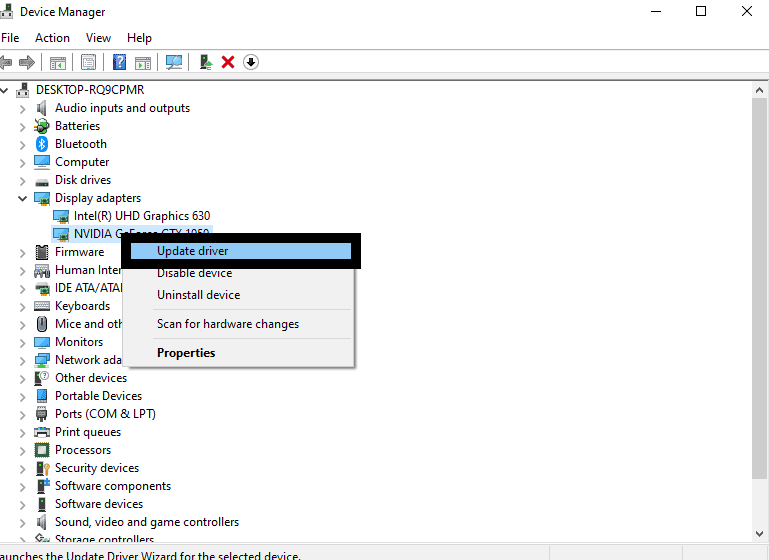Click the Security devices key icon
This screenshot has width=769, height=560.
pos(43,468)
